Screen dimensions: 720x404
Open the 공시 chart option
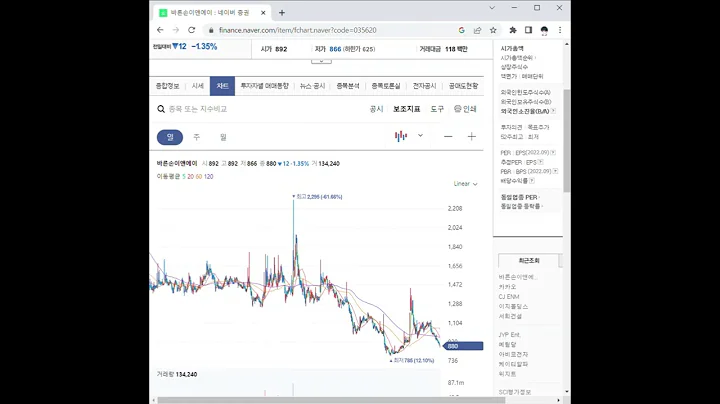tap(376, 109)
